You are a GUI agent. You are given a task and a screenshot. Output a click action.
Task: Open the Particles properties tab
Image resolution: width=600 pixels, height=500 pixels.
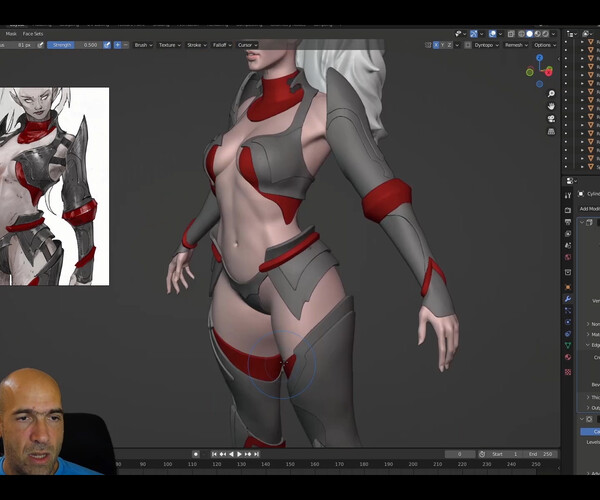point(568,311)
